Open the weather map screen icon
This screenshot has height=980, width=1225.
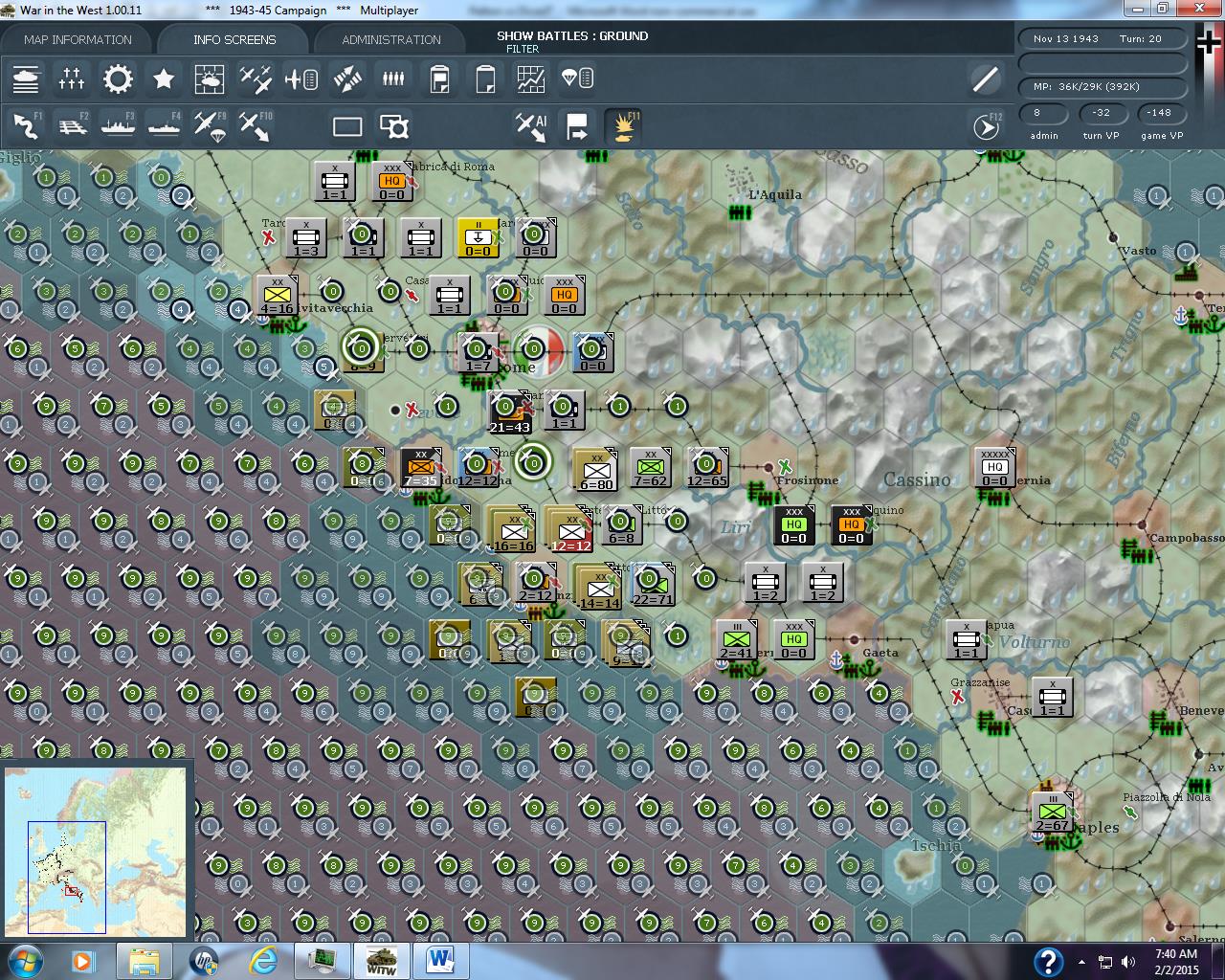pyautogui.click(x=210, y=78)
